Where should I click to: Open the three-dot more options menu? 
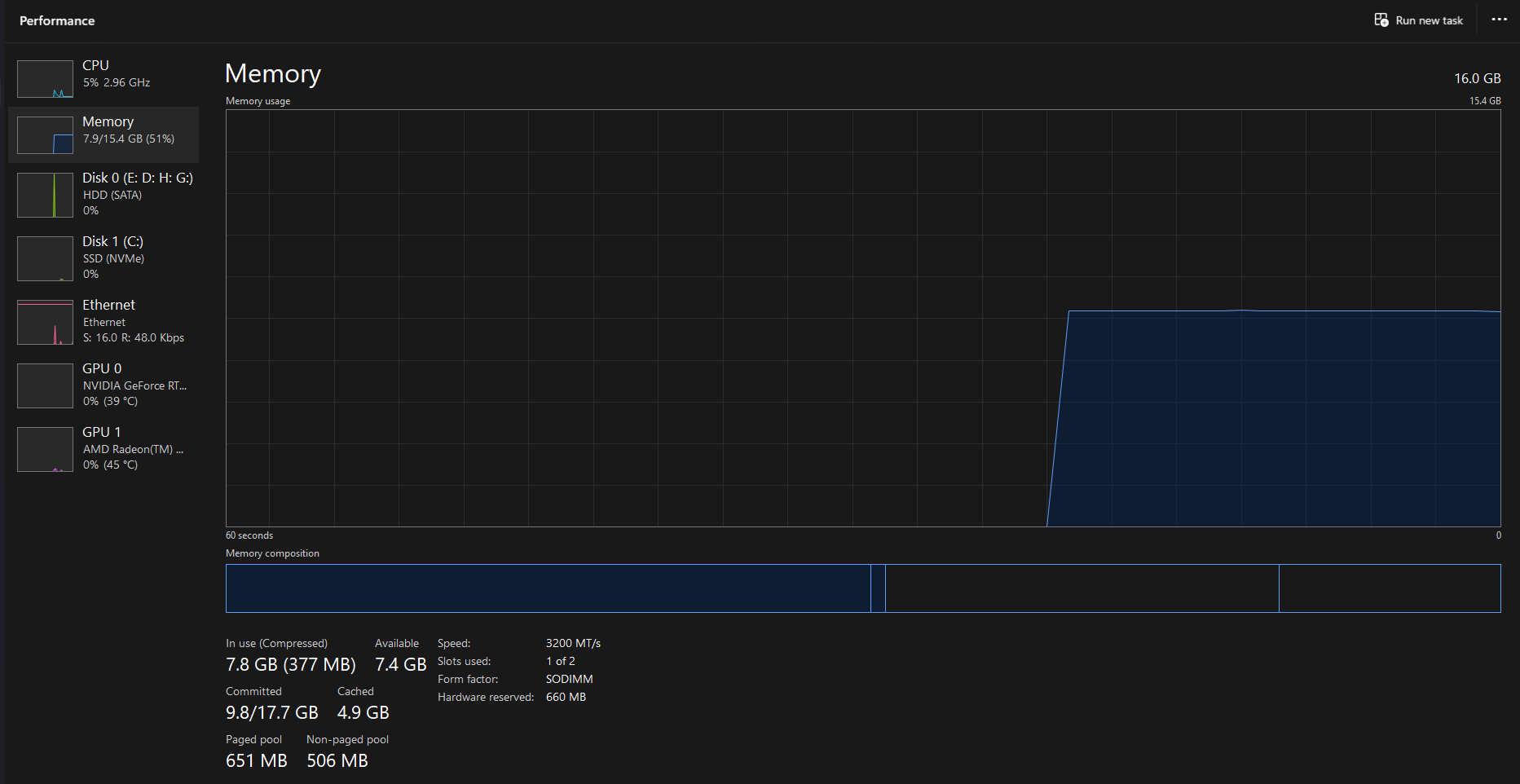tap(1499, 20)
